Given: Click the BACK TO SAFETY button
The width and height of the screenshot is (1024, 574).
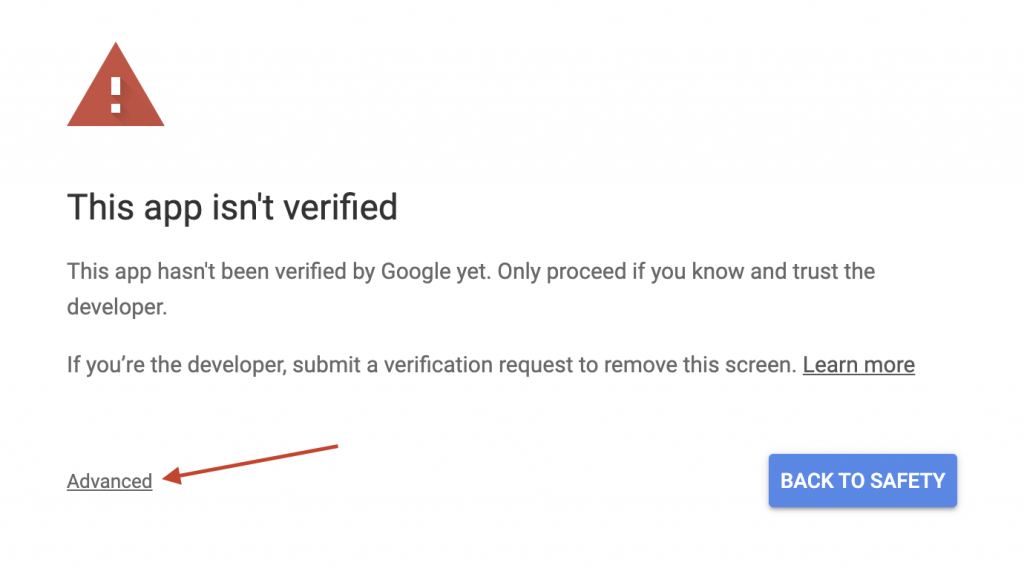Looking at the screenshot, I should [863, 481].
